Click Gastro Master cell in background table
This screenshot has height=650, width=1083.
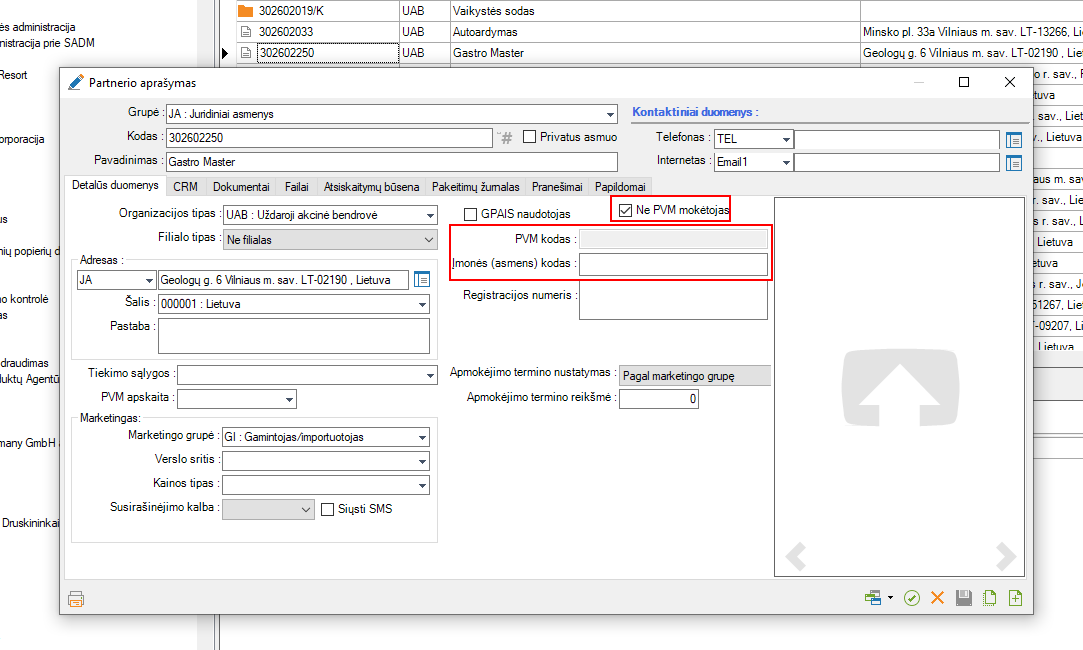click(655, 52)
